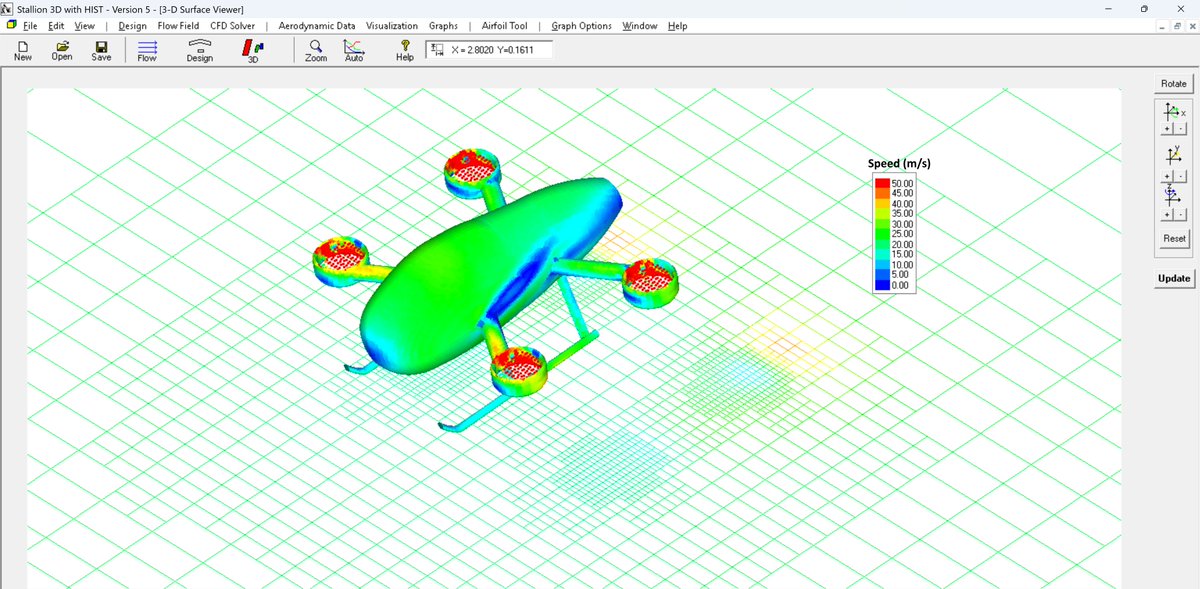Screen dimensions: 1200x589
Task: Select the Design toolbar icon
Action: pyautogui.click(x=200, y=51)
